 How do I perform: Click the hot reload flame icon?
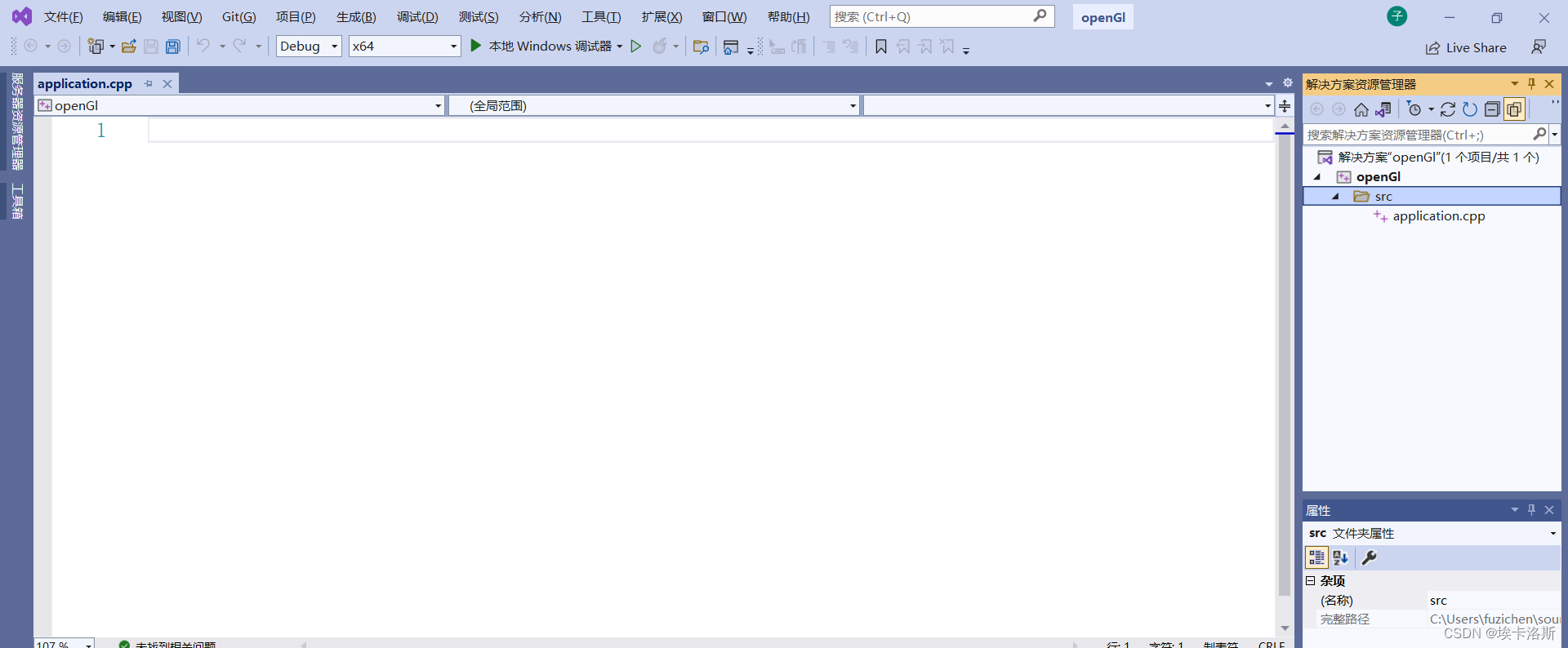click(x=660, y=46)
